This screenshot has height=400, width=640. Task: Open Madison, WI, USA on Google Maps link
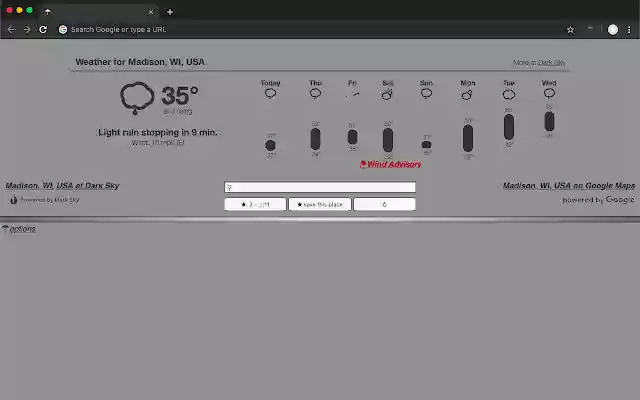[x=569, y=185]
